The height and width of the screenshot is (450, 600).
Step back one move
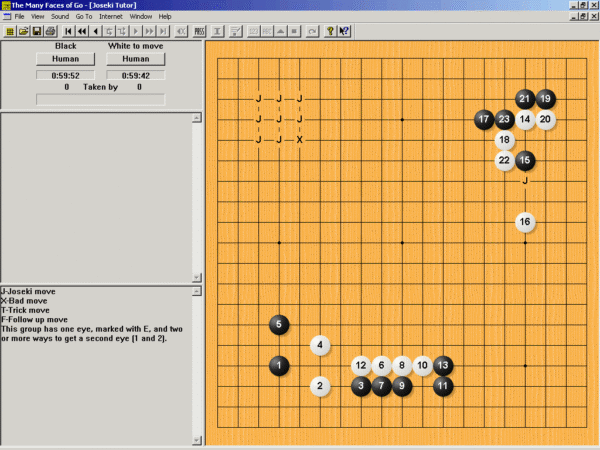96,31
